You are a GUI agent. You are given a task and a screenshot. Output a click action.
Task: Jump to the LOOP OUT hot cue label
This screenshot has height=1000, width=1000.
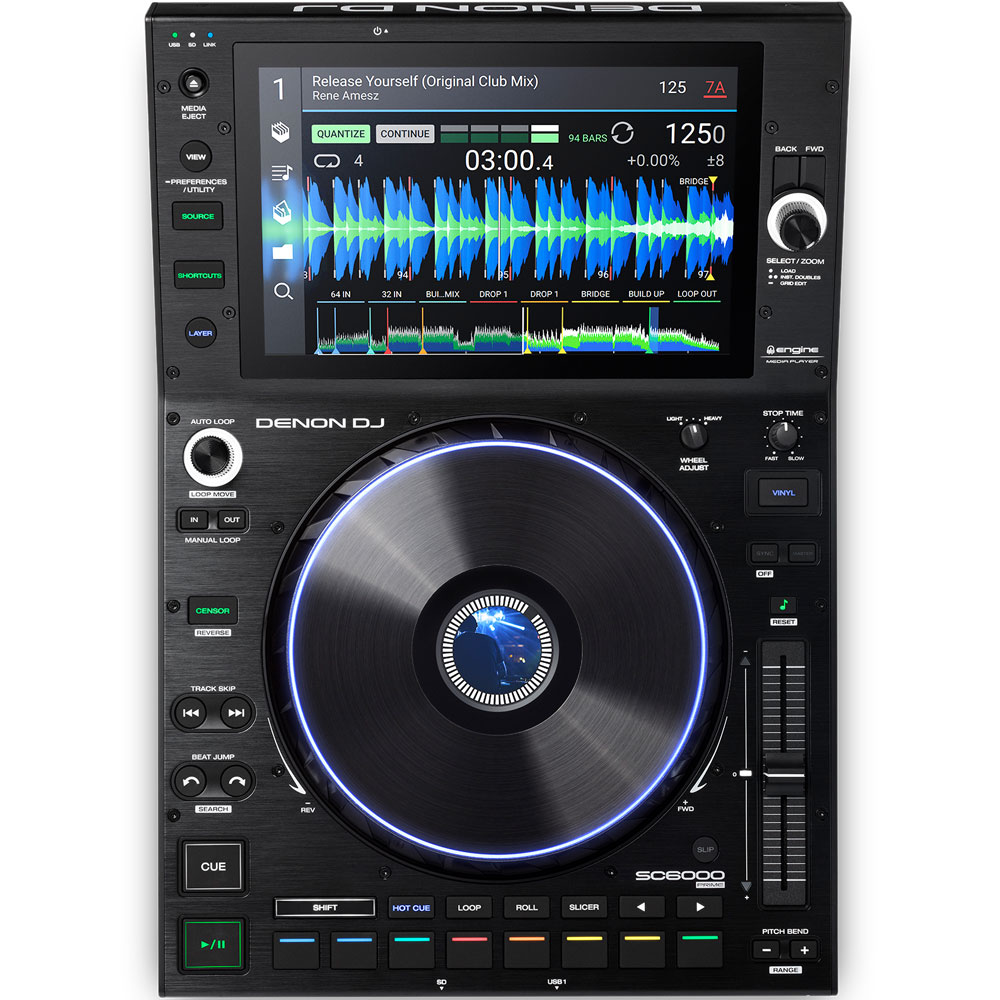(x=696, y=294)
